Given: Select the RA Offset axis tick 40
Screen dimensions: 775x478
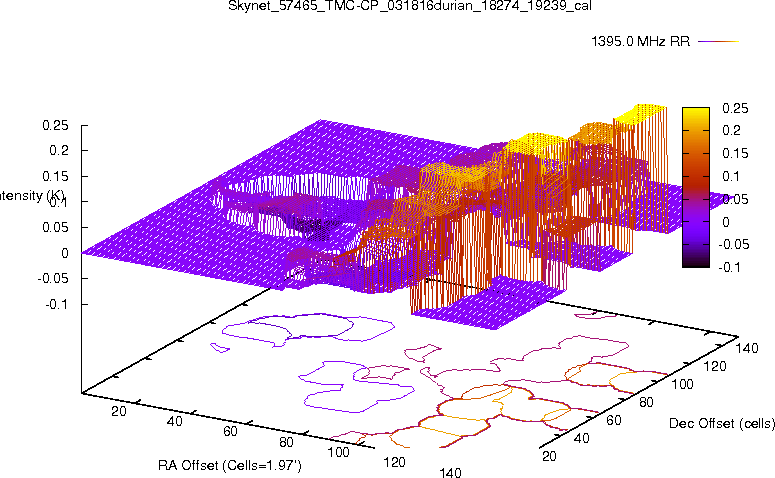Looking at the screenshot, I should (x=174, y=422).
